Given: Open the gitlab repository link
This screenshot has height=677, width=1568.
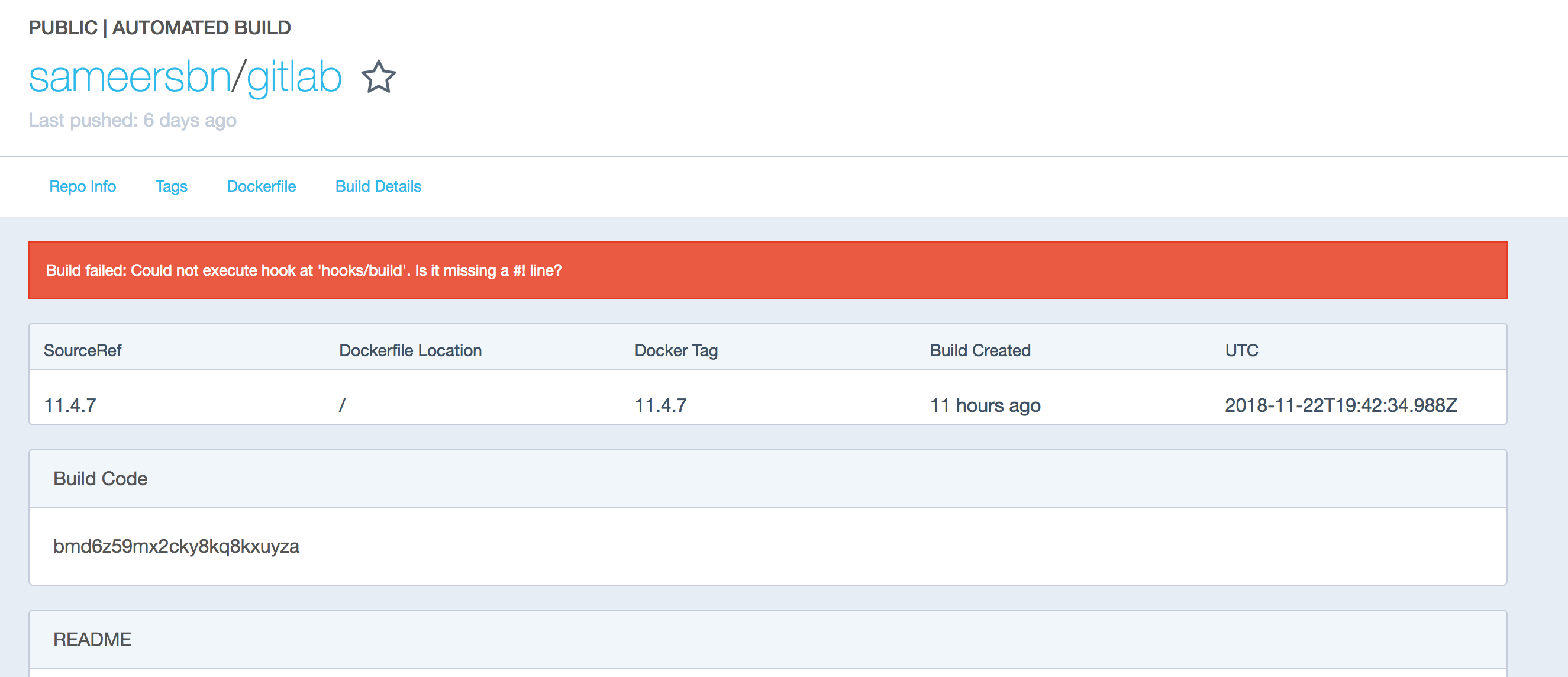Looking at the screenshot, I should pos(294,78).
